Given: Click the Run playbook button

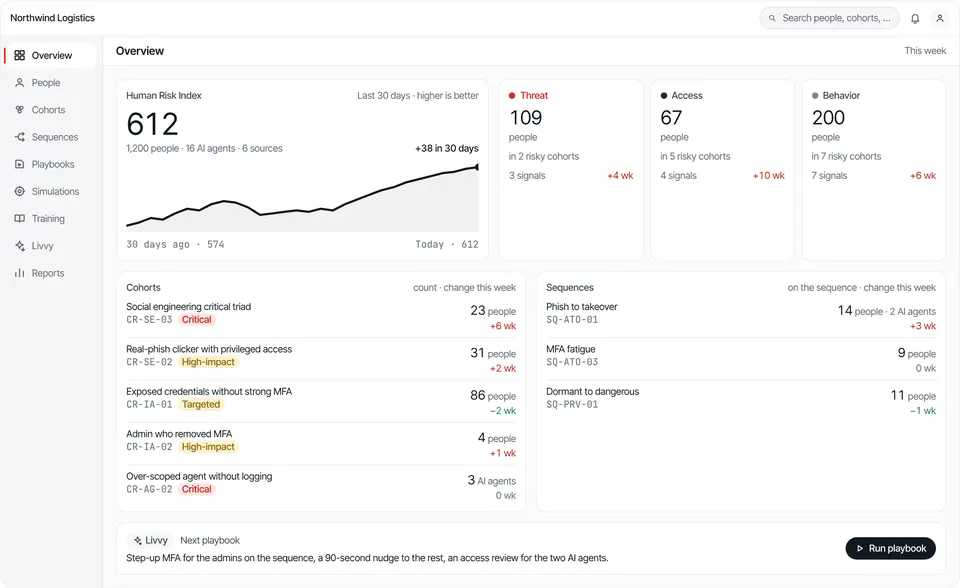Looking at the screenshot, I should (x=890, y=549).
